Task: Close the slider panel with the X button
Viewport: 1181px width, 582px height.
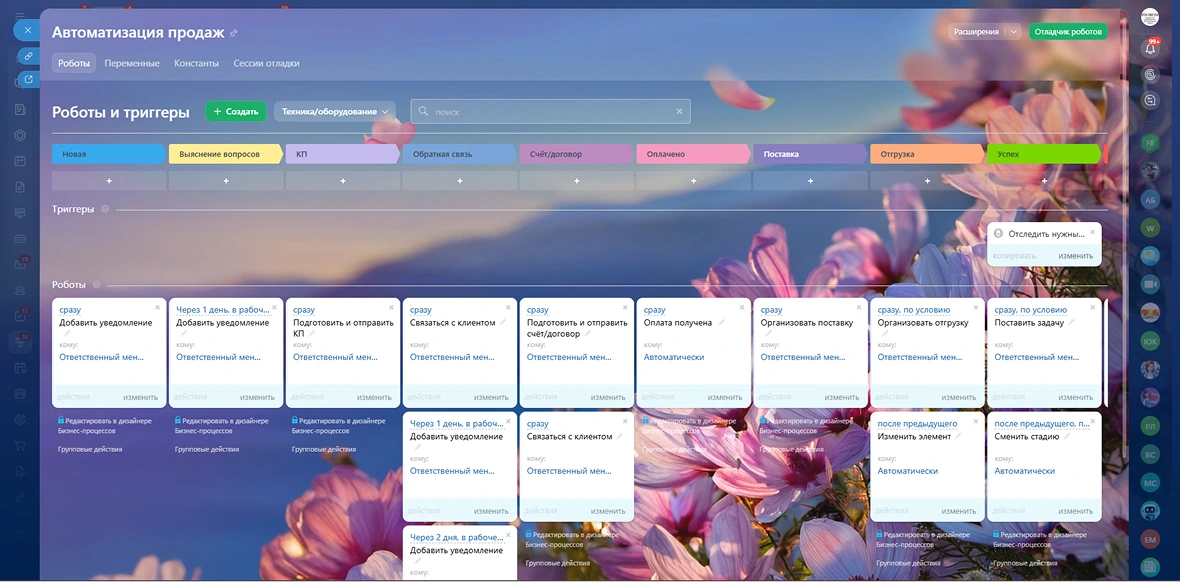Action: tap(28, 30)
